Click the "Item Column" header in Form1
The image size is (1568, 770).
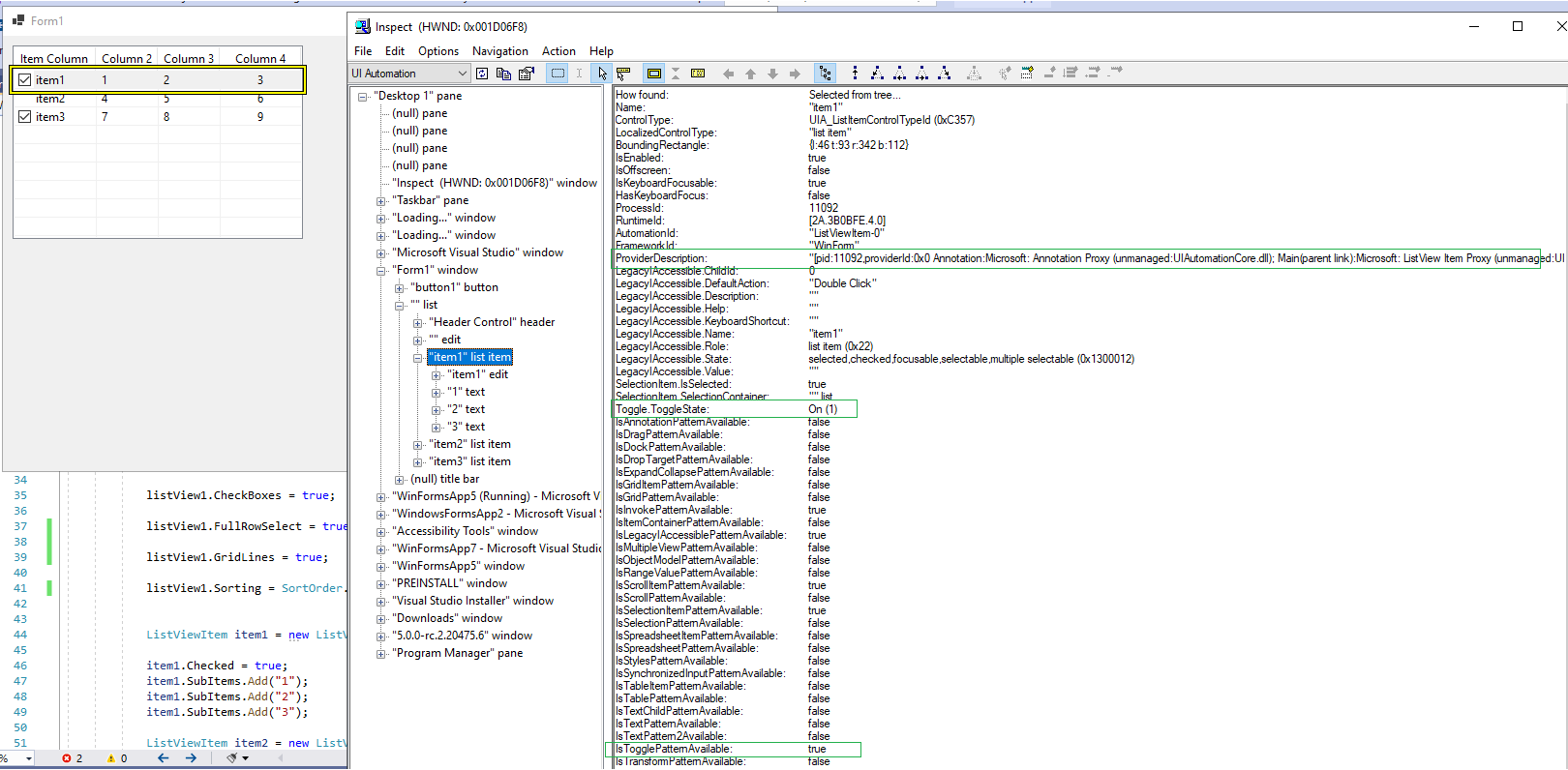[54, 58]
